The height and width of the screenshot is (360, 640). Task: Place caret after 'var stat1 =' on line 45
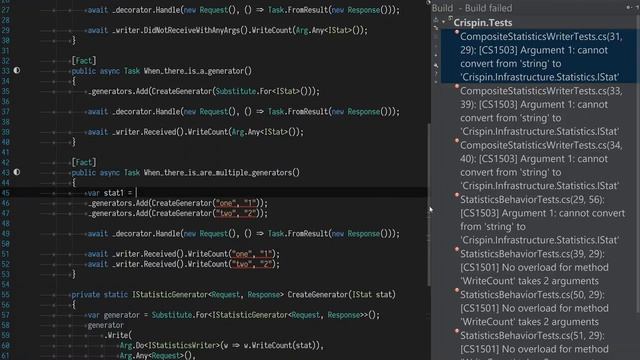tap(136, 193)
